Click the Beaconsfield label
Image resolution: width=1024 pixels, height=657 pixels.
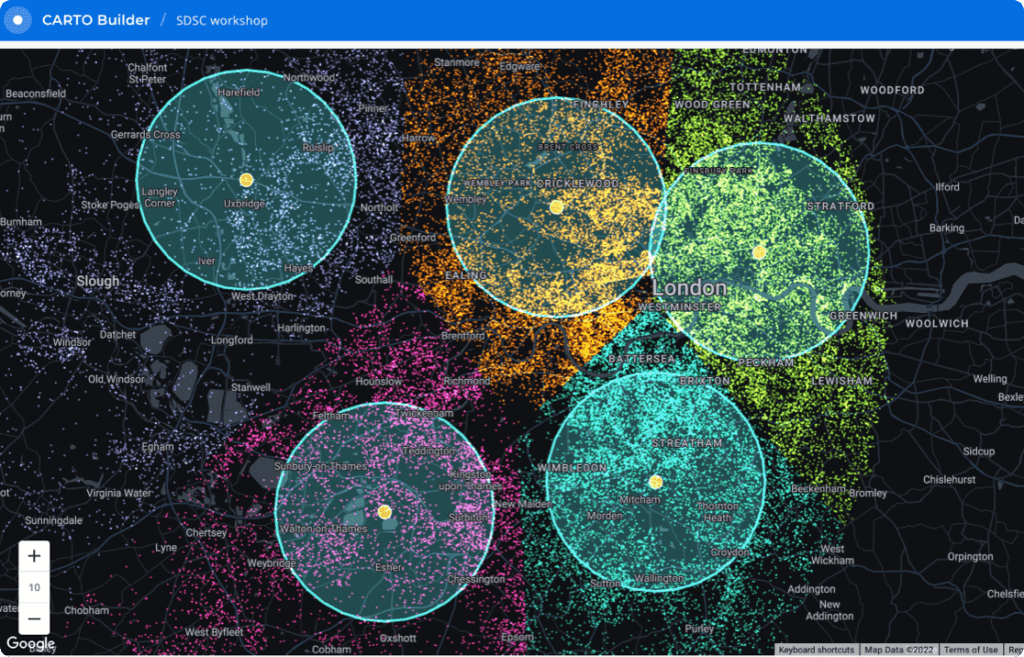coord(36,93)
